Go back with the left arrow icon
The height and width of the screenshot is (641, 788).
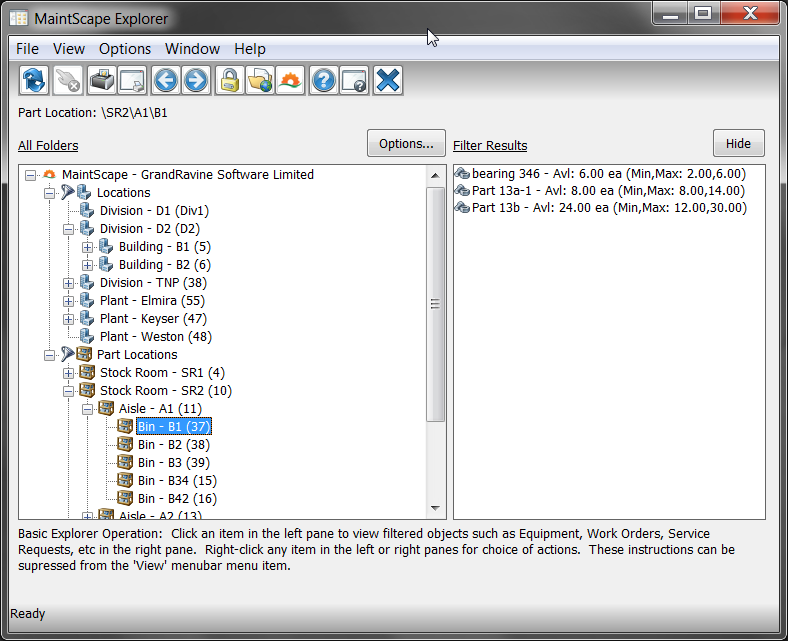(166, 80)
